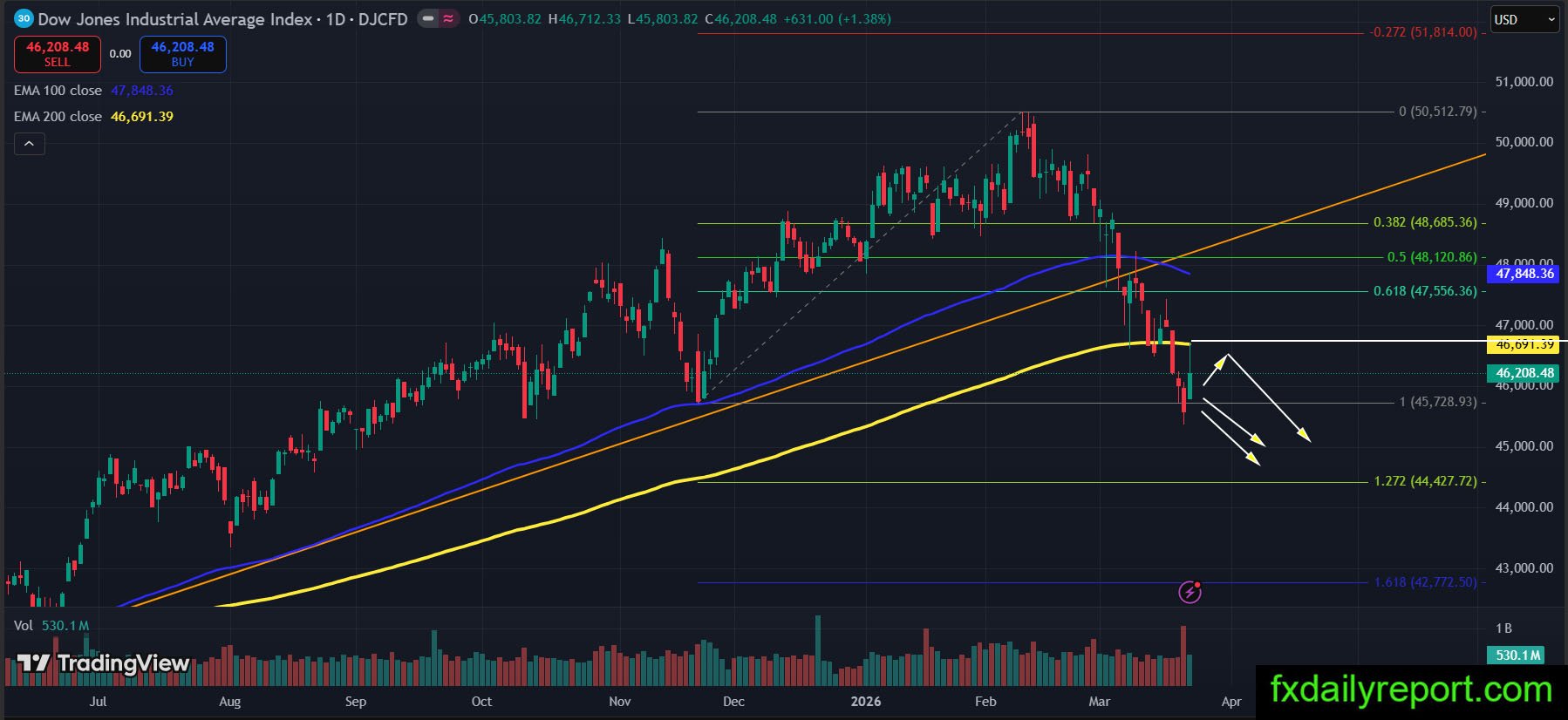Click the 49,000.00 price axis label
Screen dimensions: 1568x720
click(1524, 203)
